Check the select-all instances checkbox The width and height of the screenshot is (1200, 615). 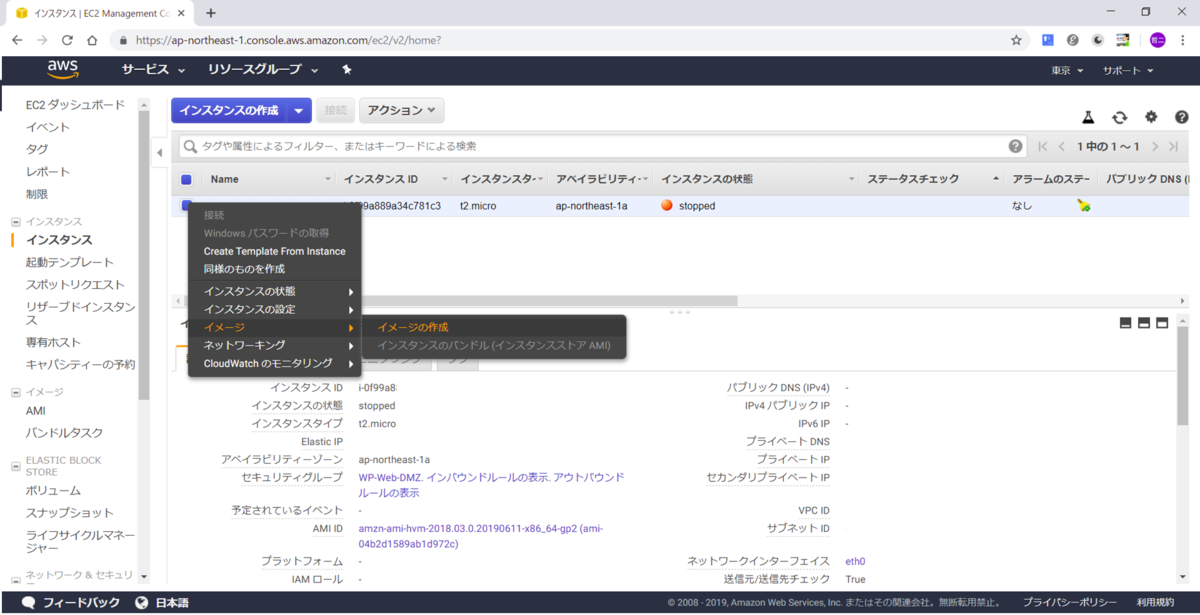point(185,178)
